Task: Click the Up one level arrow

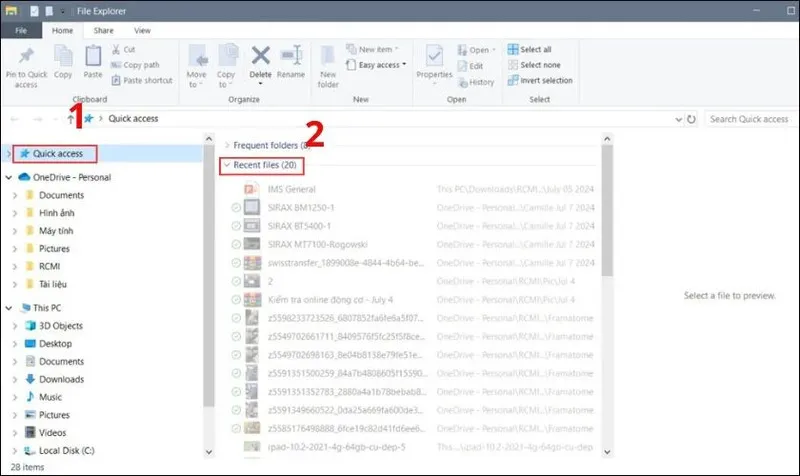Action: pos(70,119)
